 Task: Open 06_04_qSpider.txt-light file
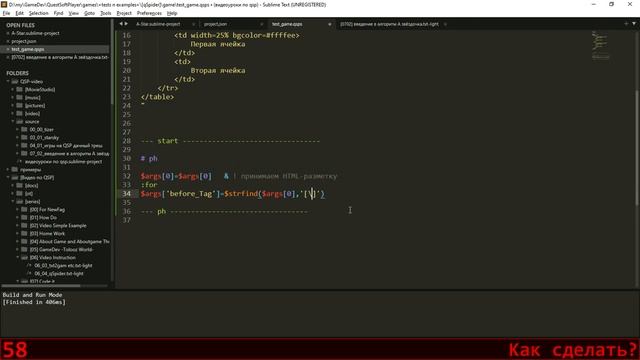[59, 273]
